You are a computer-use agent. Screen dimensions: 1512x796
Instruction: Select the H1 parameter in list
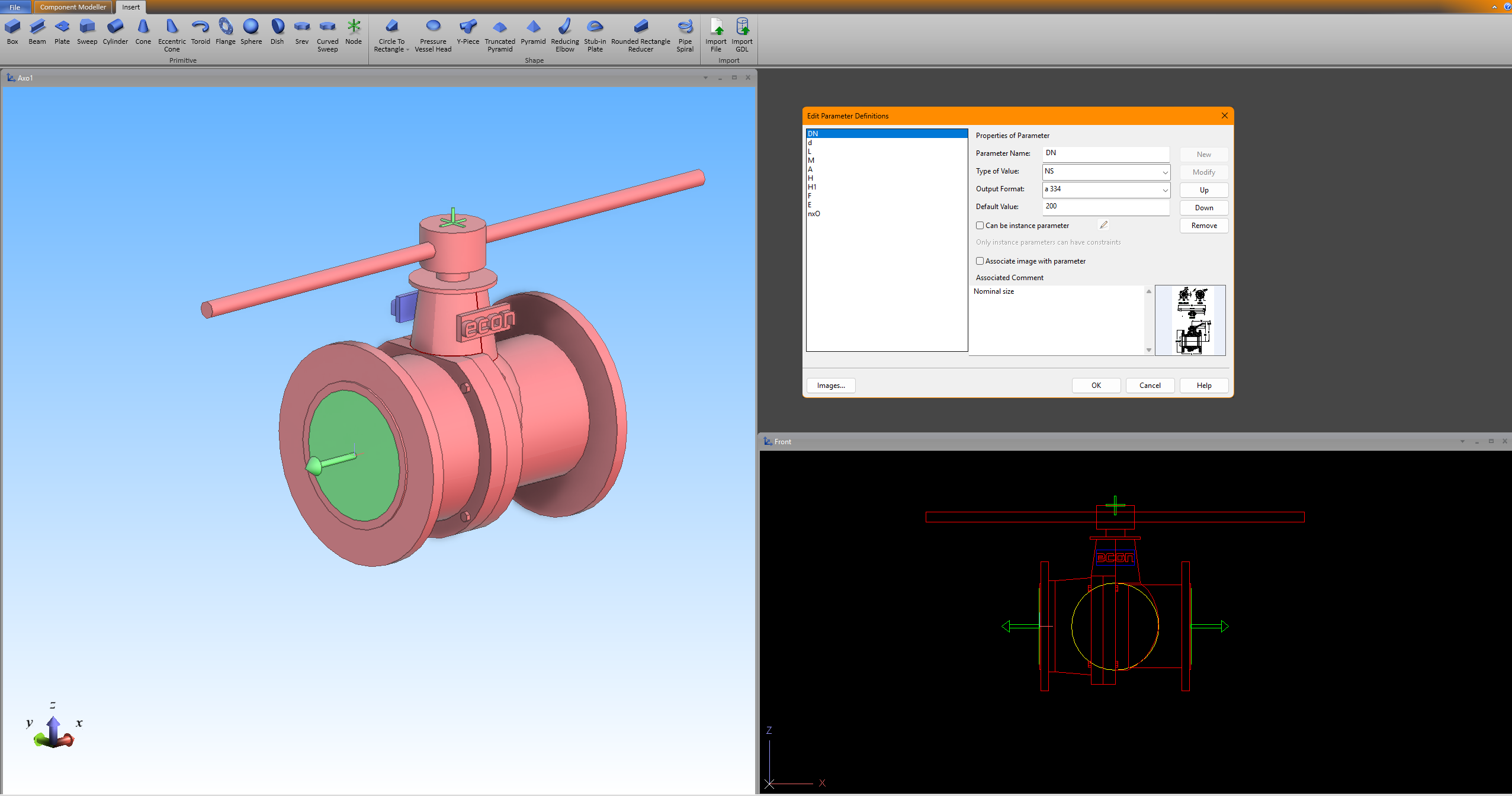click(x=812, y=187)
